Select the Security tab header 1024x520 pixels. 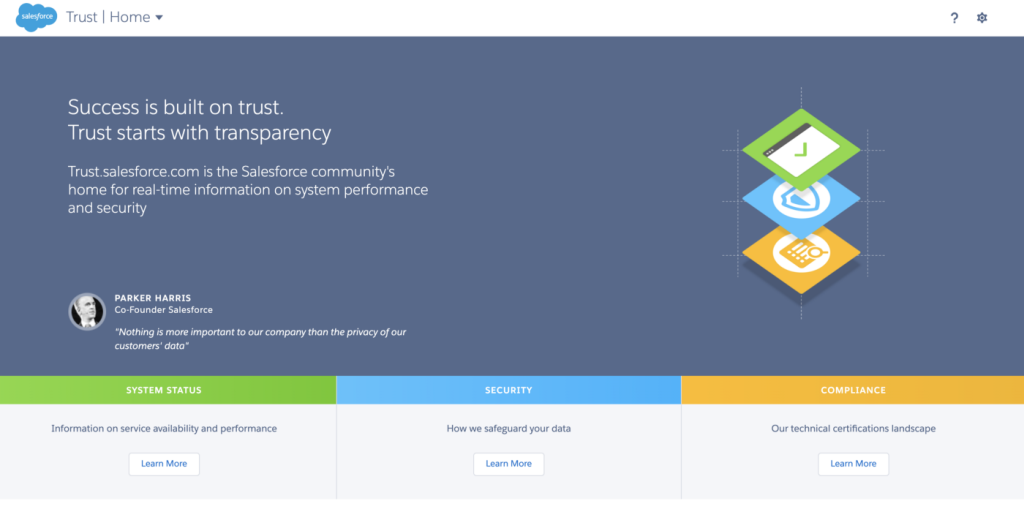[x=509, y=390]
